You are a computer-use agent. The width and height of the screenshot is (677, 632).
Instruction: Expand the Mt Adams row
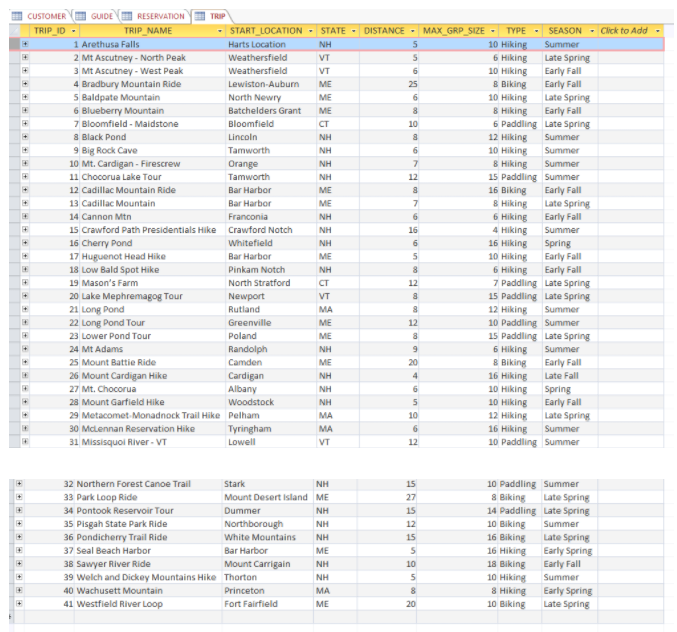click(x=25, y=349)
